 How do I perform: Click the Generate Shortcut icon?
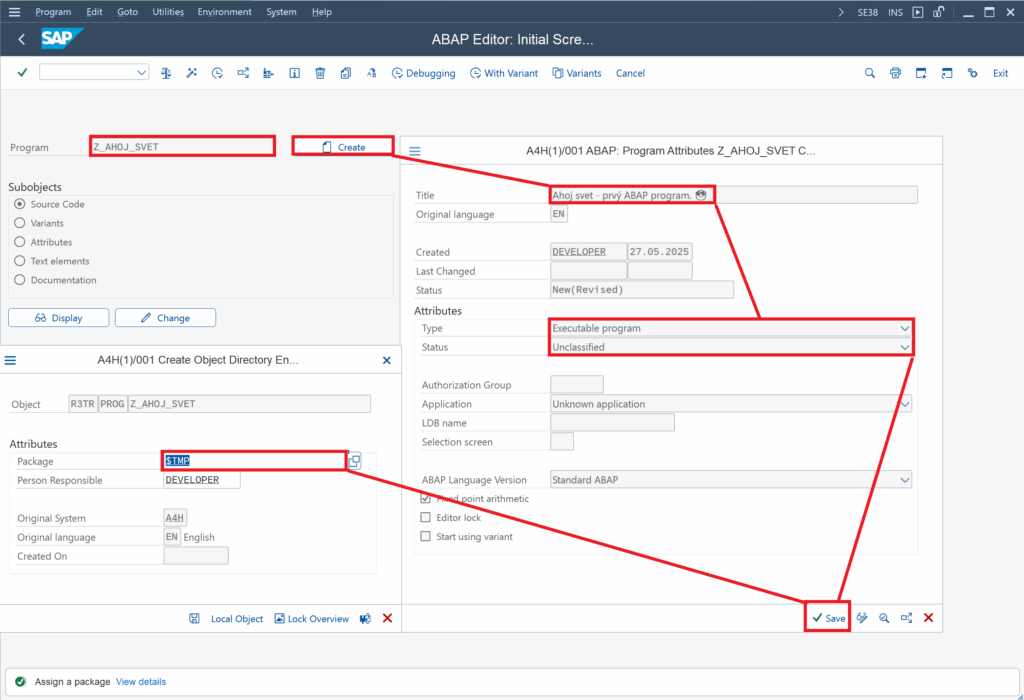tap(947, 73)
